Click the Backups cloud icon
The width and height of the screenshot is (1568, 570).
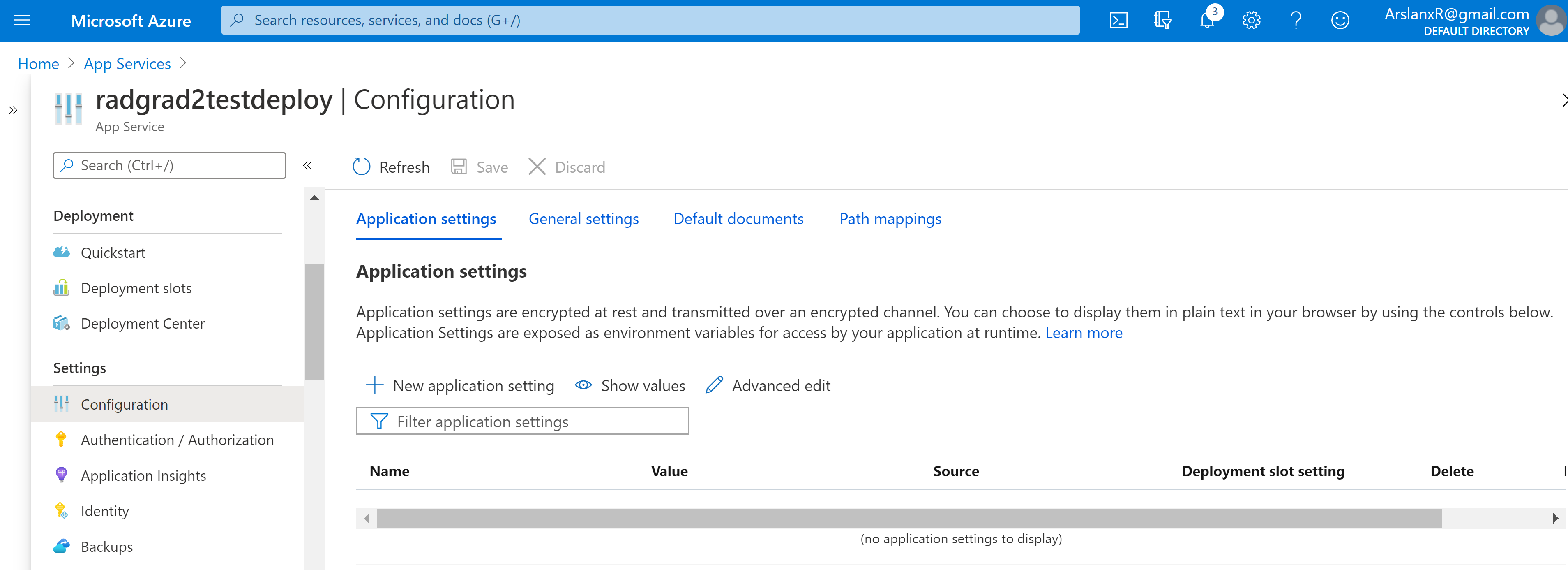pyautogui.click(x=62, y=546)
